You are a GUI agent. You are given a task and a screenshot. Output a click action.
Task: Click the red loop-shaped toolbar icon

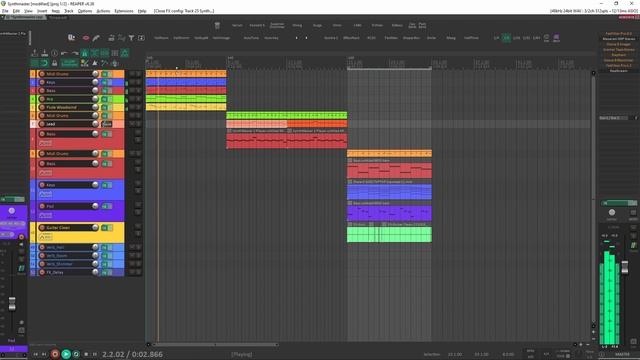click(86, 38)
